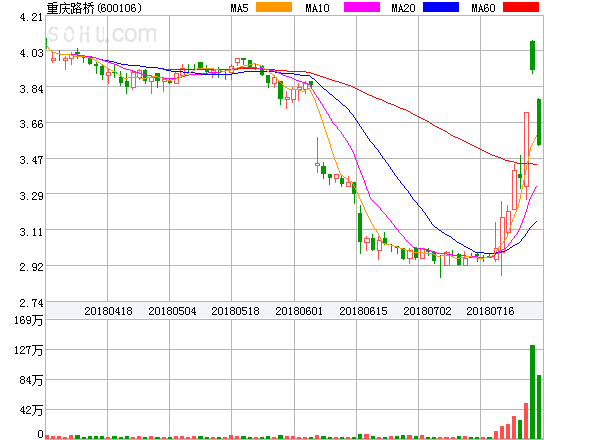Click the 20180702 date label
The width and height of the screenshot is (600, 440).
pyautogui.click(x=427, y=311)
